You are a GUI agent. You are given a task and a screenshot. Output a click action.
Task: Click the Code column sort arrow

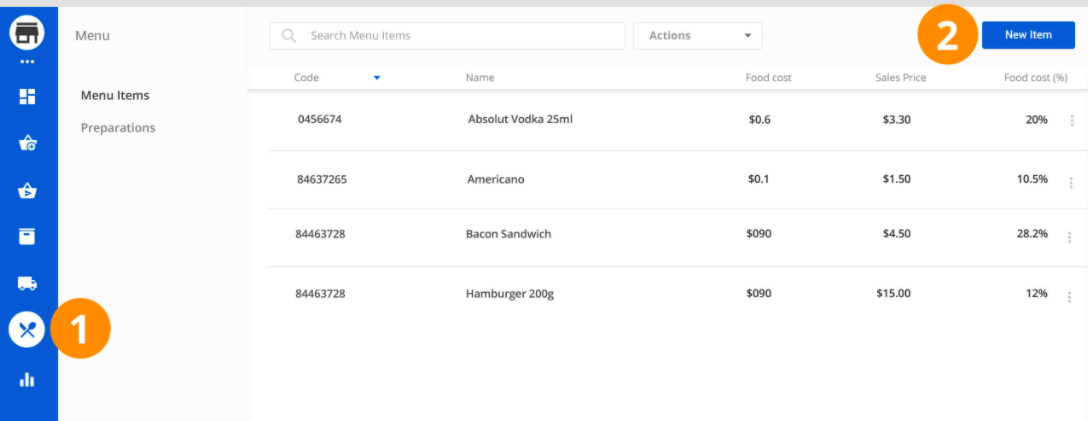coord(377,78)
